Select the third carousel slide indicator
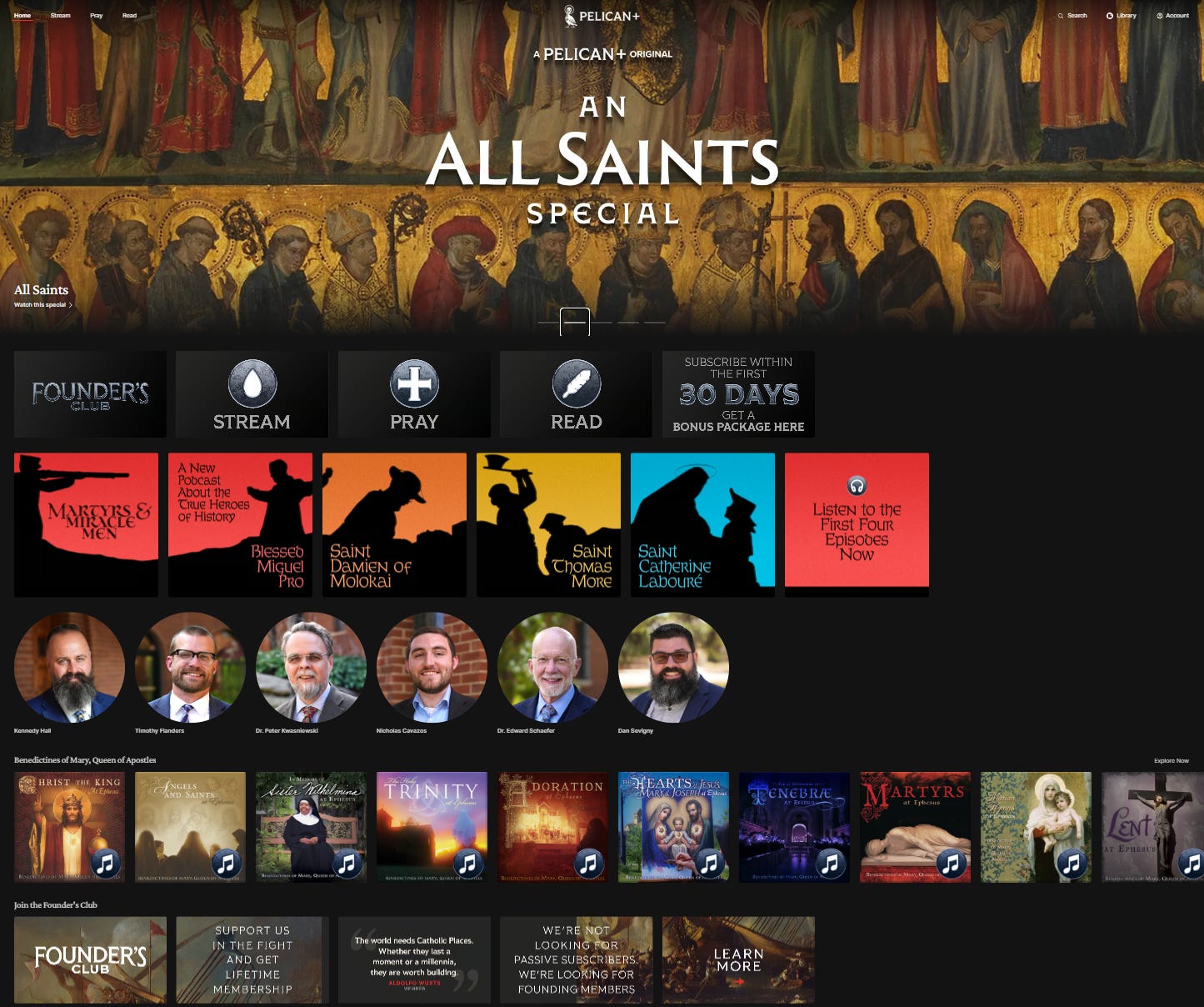 tap(602, 322)
